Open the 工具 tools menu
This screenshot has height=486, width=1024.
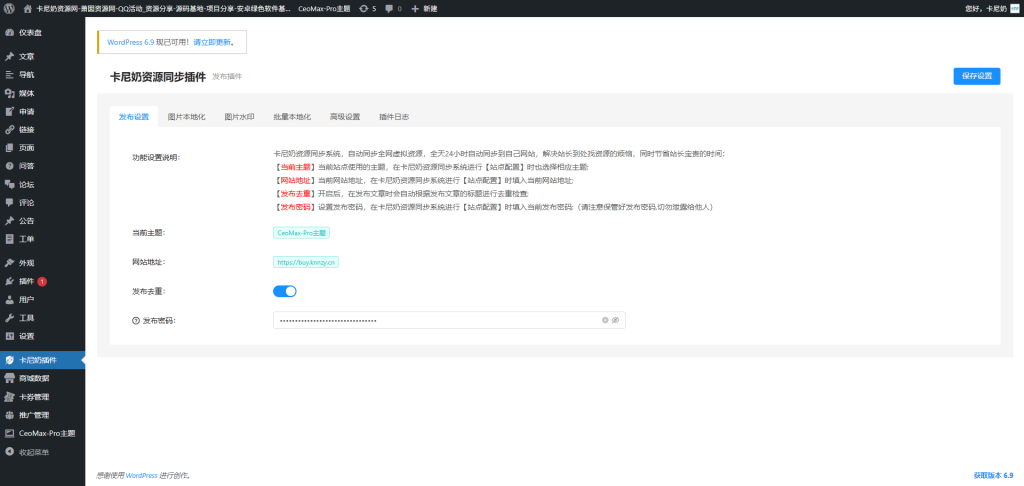tap(42, 318)
